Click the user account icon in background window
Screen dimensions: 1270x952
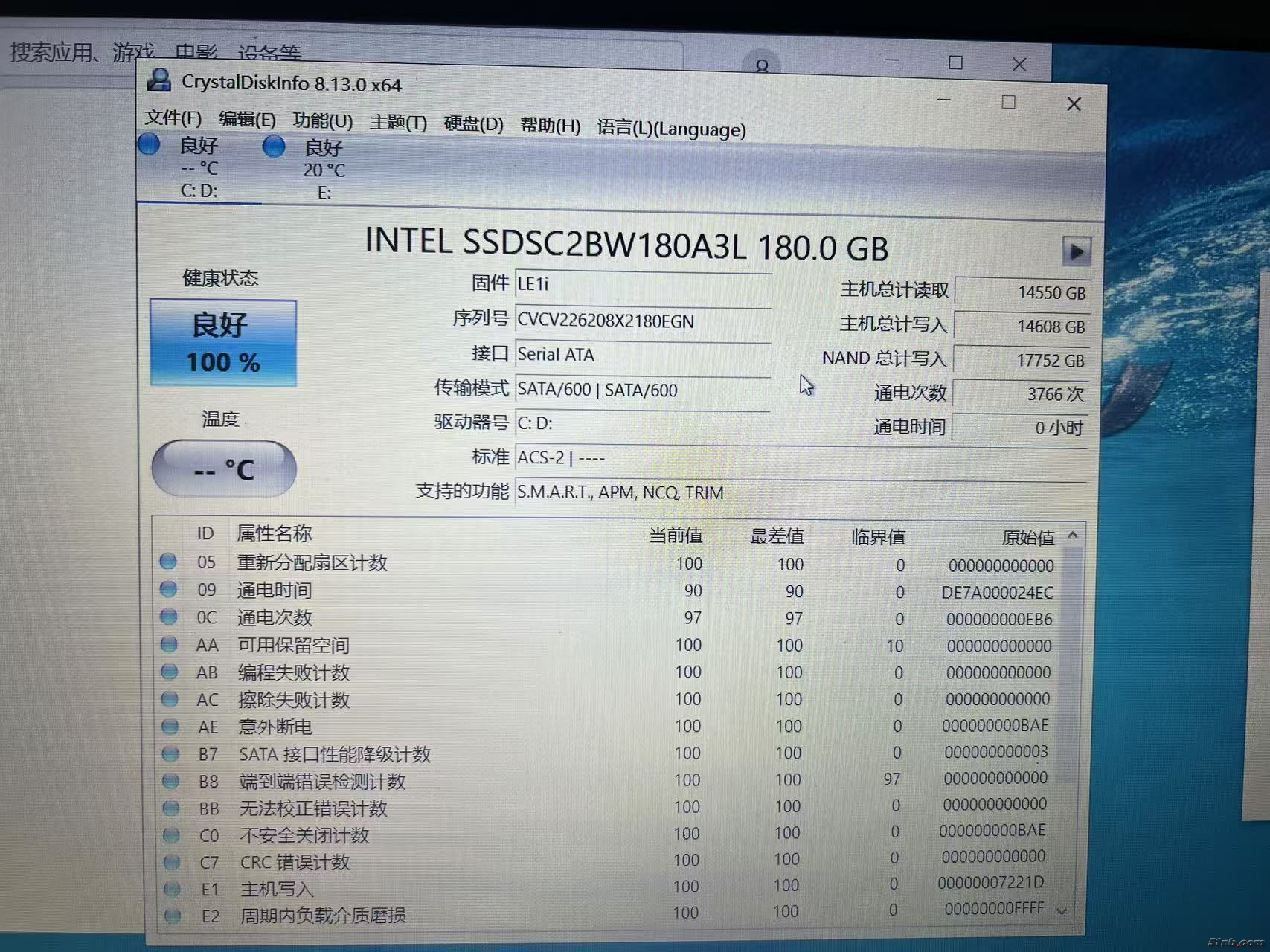(x=761, y=65)
